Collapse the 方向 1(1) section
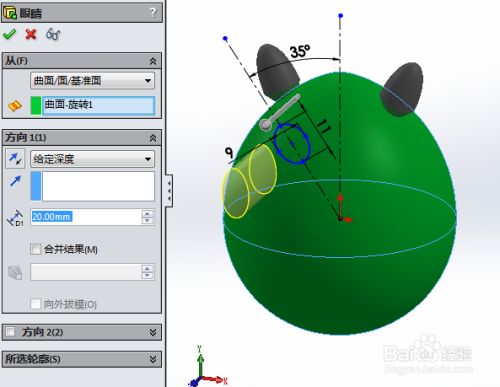The height and width of the screenshot is (387, 500). (x=153, y=138)
